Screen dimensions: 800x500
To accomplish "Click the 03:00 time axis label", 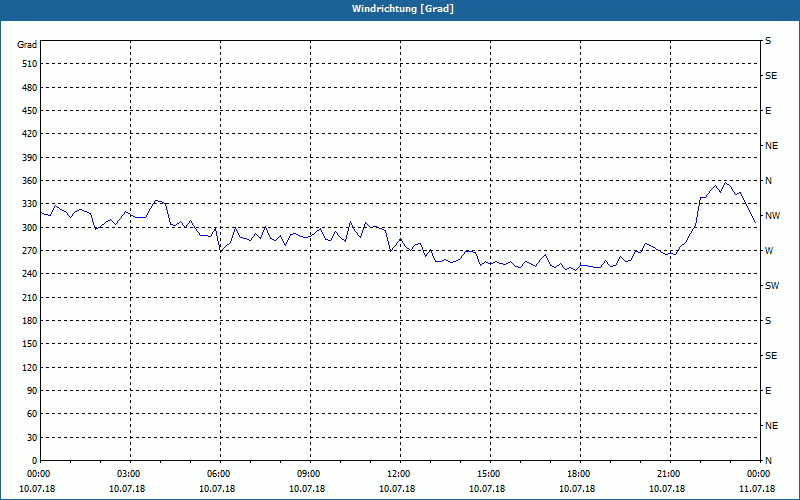I will click(x=127, y=474).
